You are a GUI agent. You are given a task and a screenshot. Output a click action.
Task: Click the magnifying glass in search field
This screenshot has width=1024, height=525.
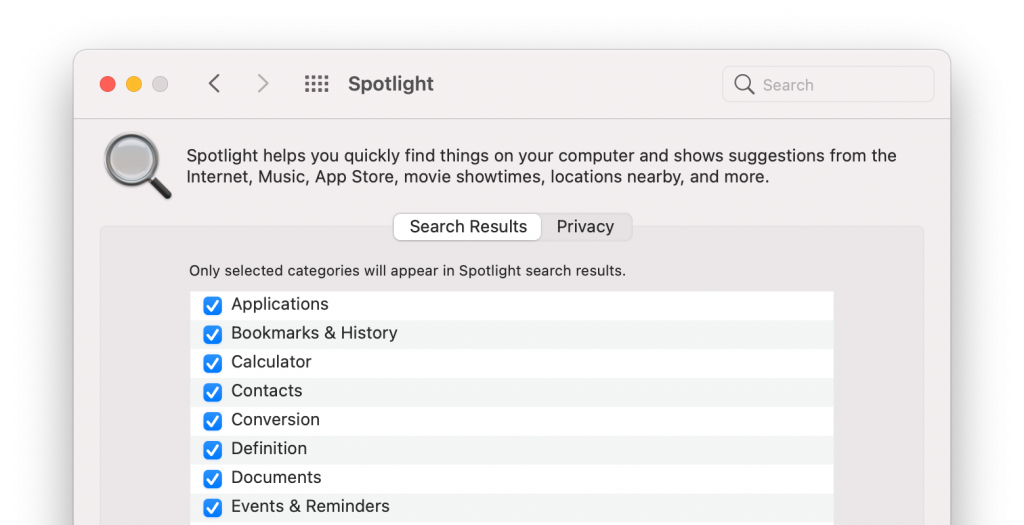(744, 84)
